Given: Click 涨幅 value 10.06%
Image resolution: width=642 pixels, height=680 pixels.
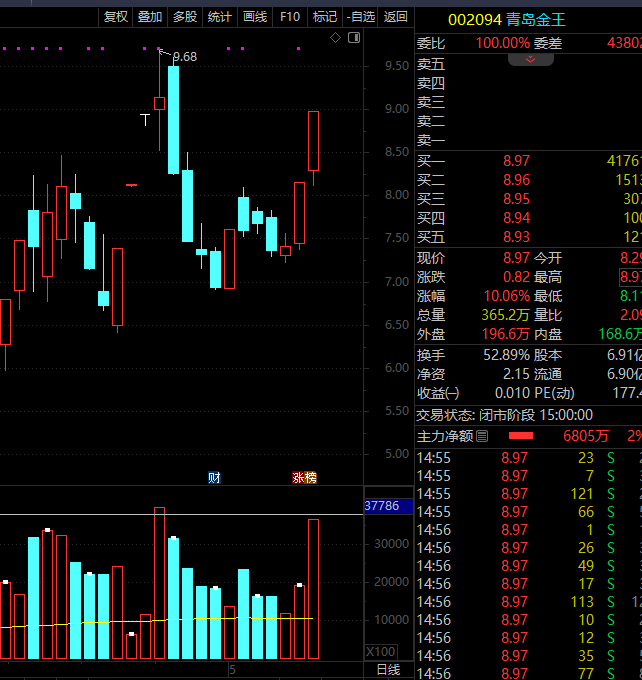Looking at the screenshot, I should (507, 296).
